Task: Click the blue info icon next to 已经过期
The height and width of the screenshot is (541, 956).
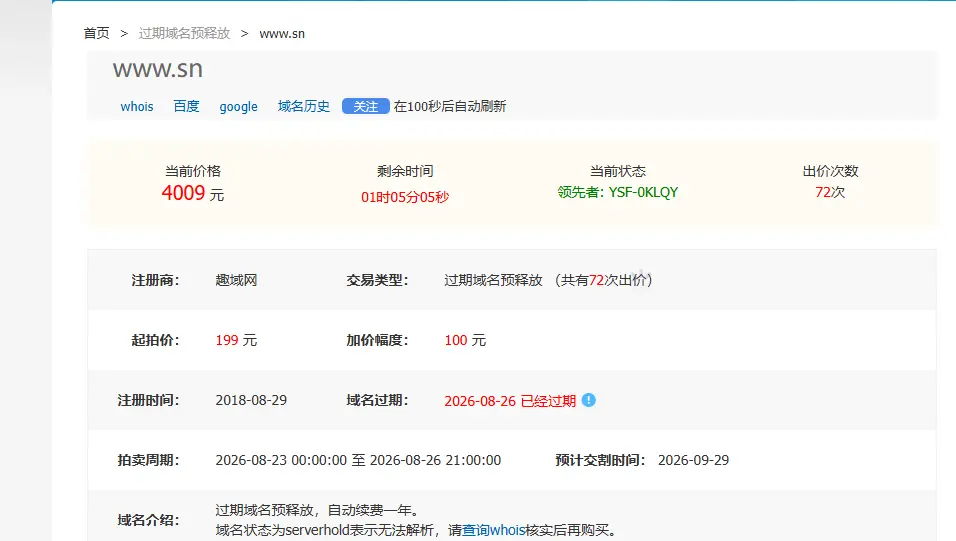Action: pyautogui.click(x=588, y=400)
